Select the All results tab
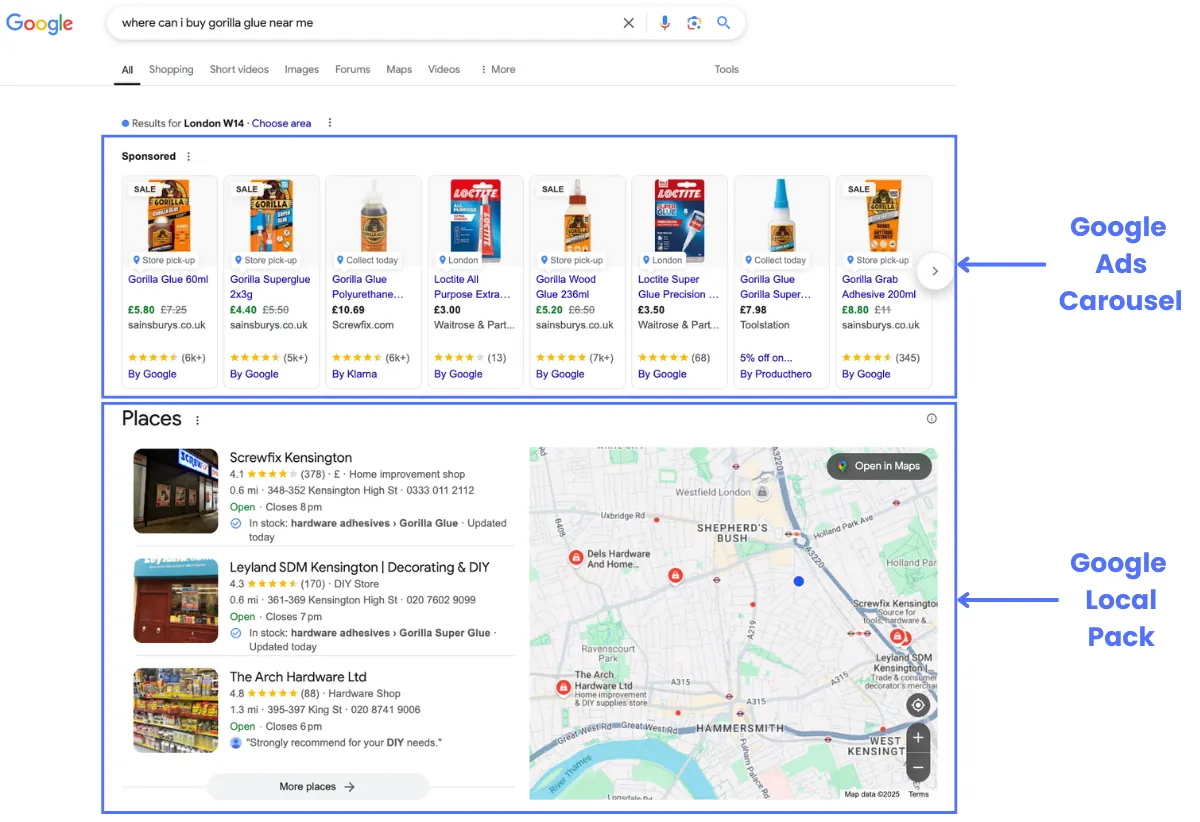This screenshot has width=1200, height=822. pyautogui.click(x=127, y=70)
